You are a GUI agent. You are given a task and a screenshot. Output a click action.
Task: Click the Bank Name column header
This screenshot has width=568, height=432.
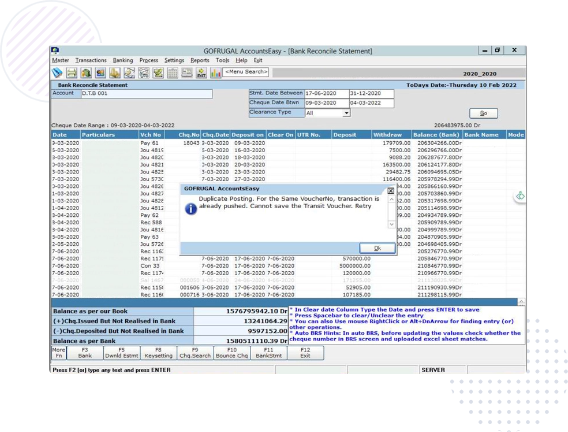485,135
